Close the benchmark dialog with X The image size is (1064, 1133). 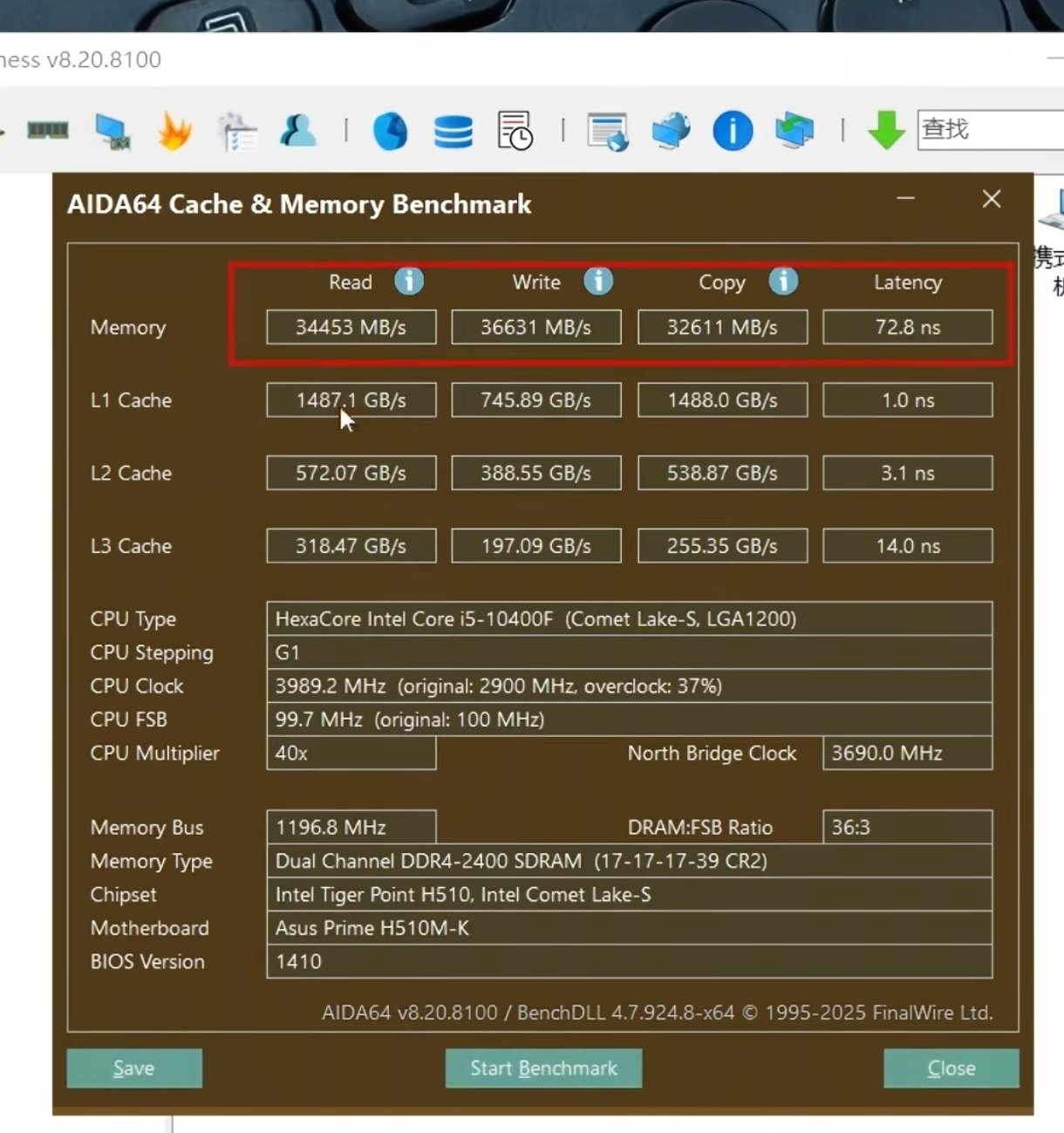(992, 199)
